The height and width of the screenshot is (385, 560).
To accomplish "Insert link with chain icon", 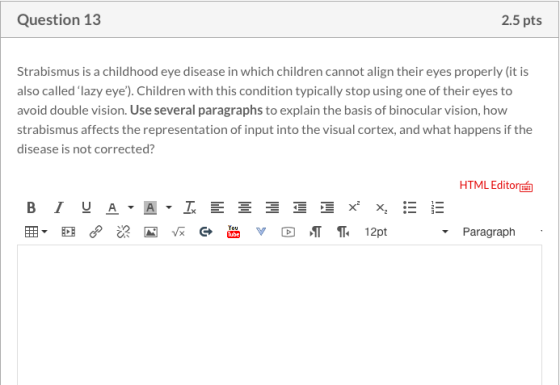I will (x=96, y=232).
